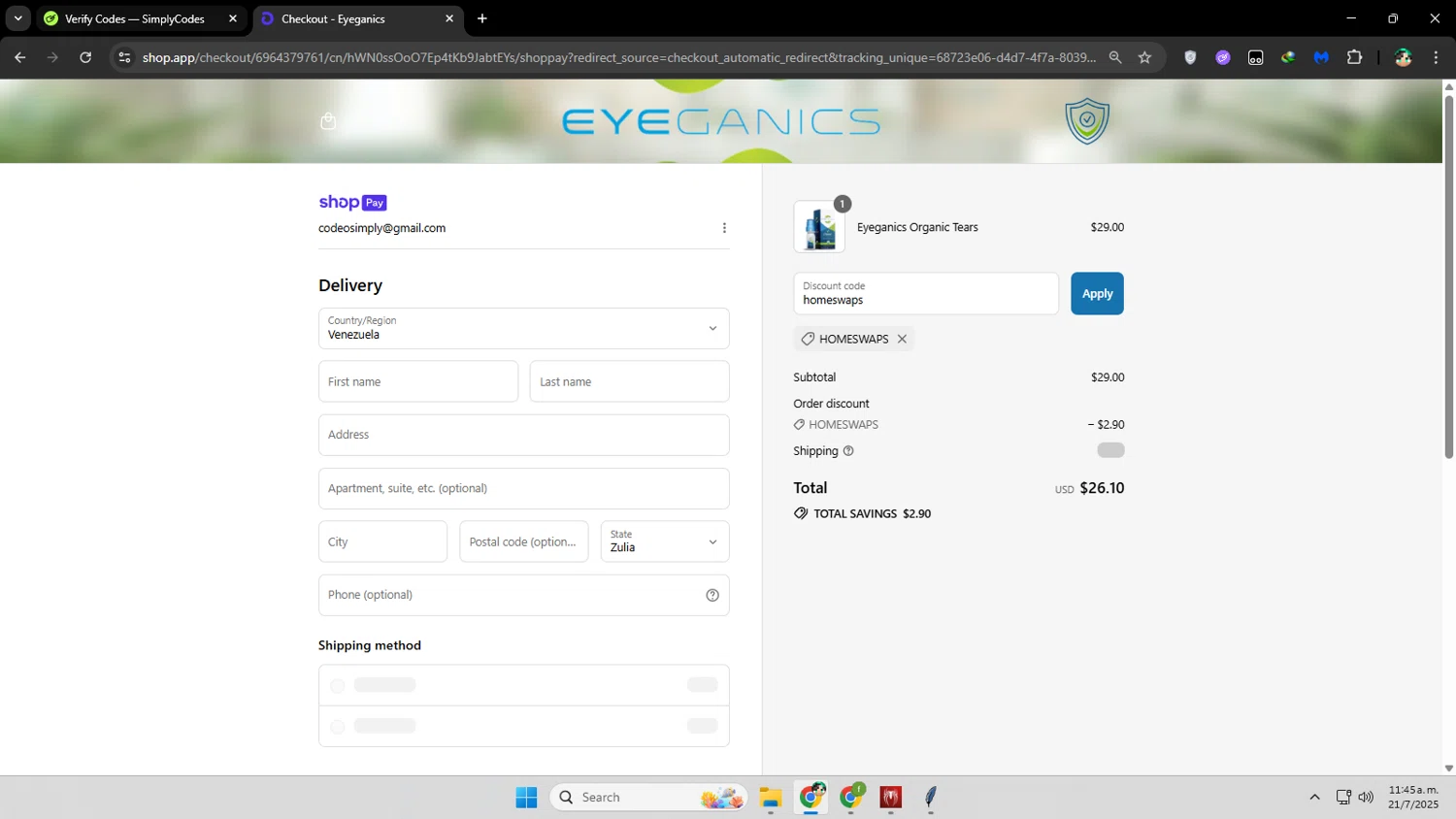Open the blue M extension icon
This screenshot has height=819, width=1456.
tap(1321, 57)
